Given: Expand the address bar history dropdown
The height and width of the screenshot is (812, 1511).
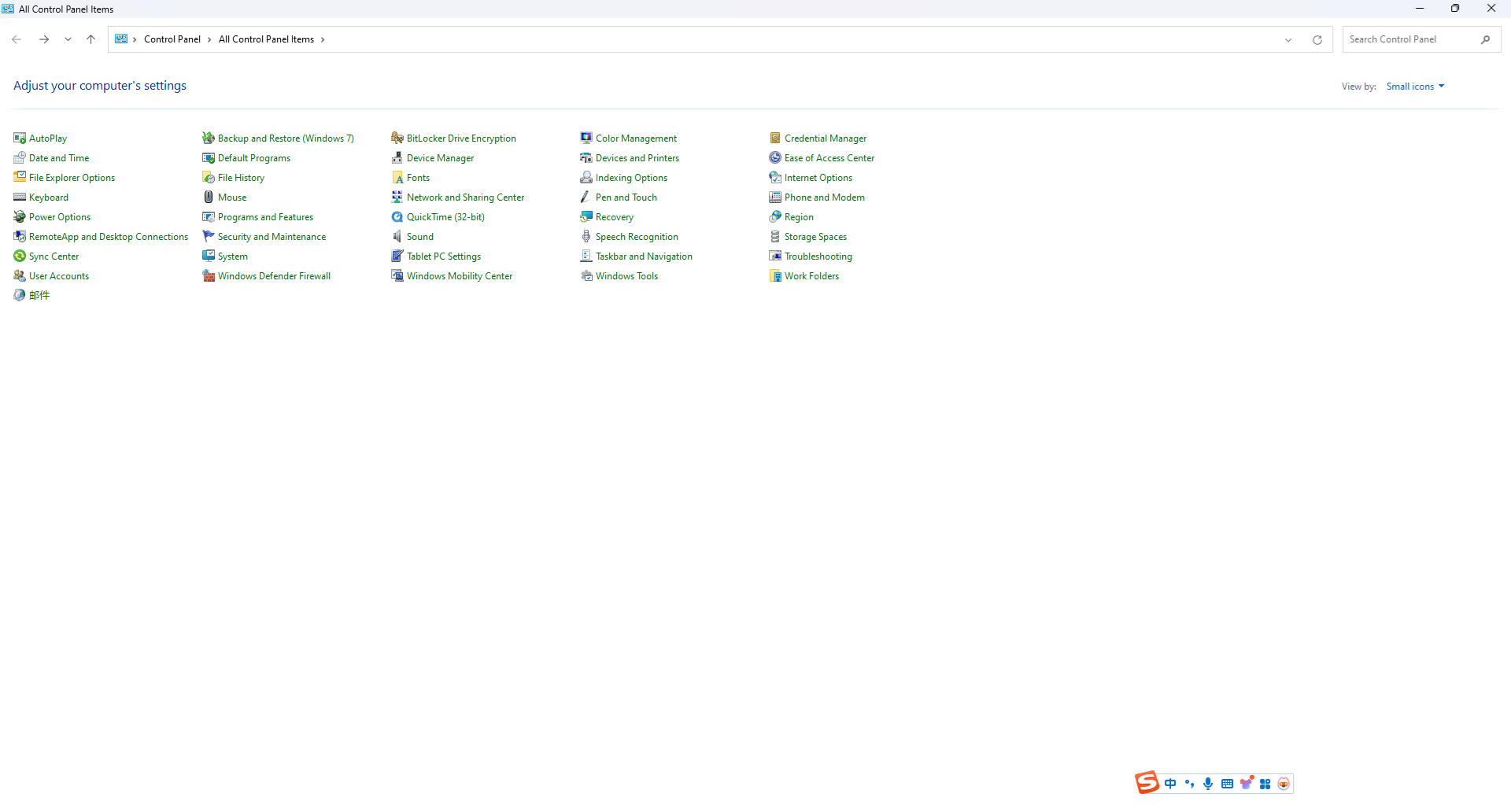Looking at the screenshot, I should pos(1288,40).
